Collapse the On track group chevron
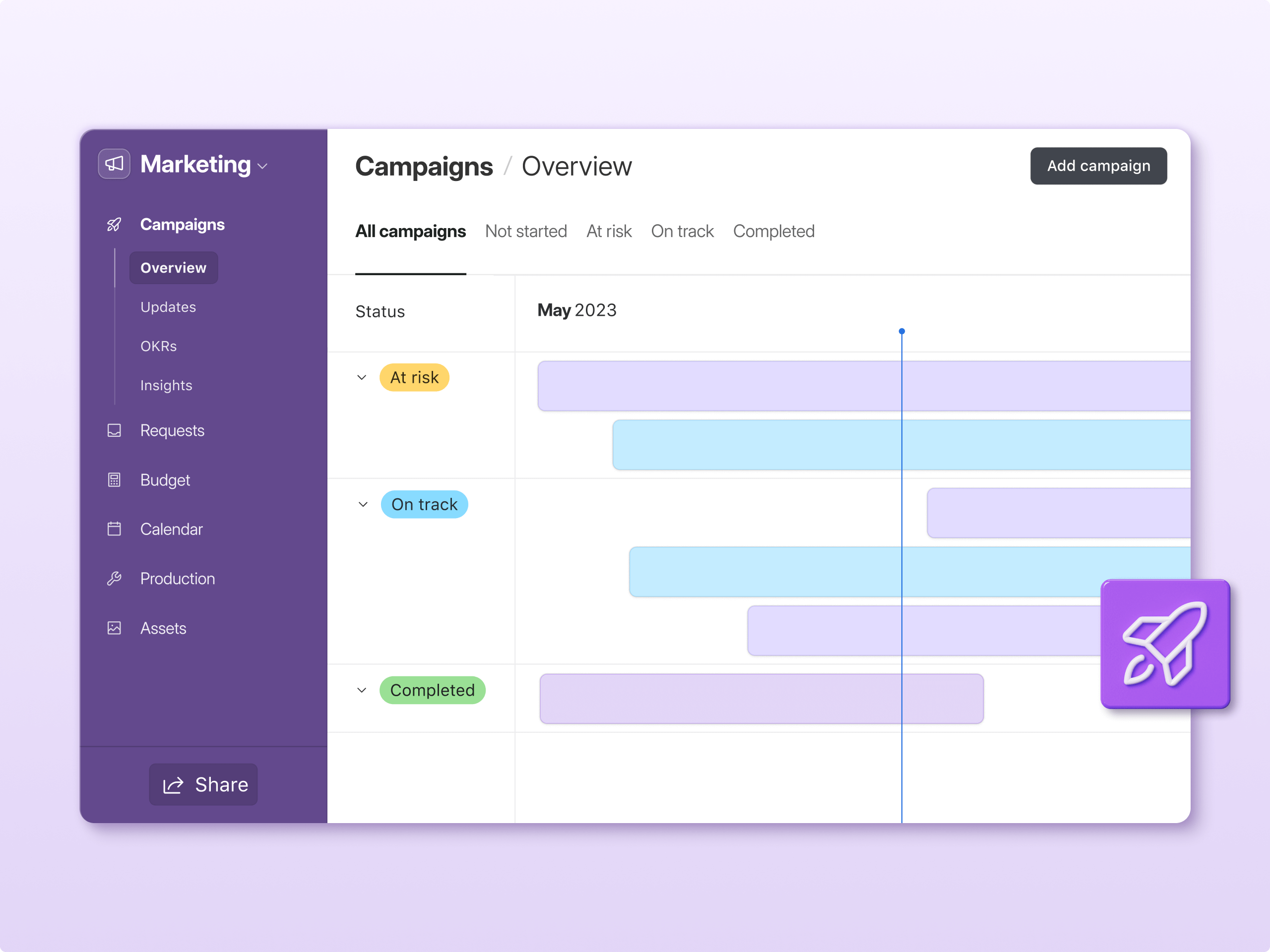The height and width of the screenshot is (952, 1270). click(x=363, y=504)
